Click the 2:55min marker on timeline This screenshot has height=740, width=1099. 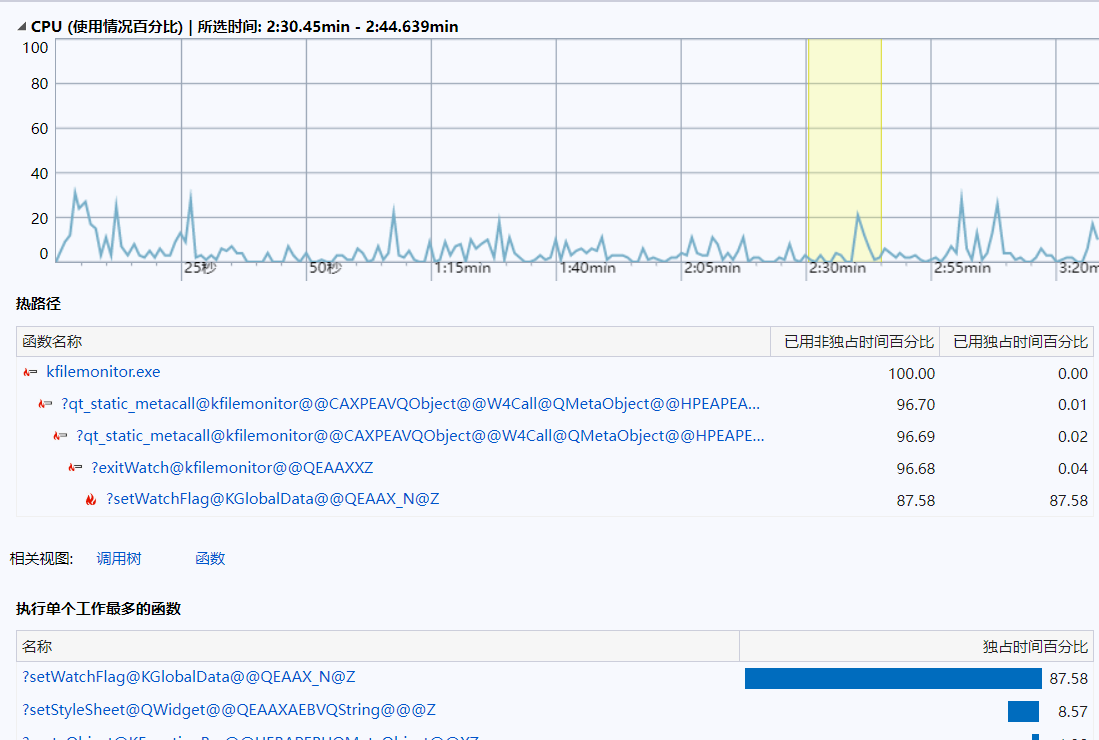(x=962, y=268)
